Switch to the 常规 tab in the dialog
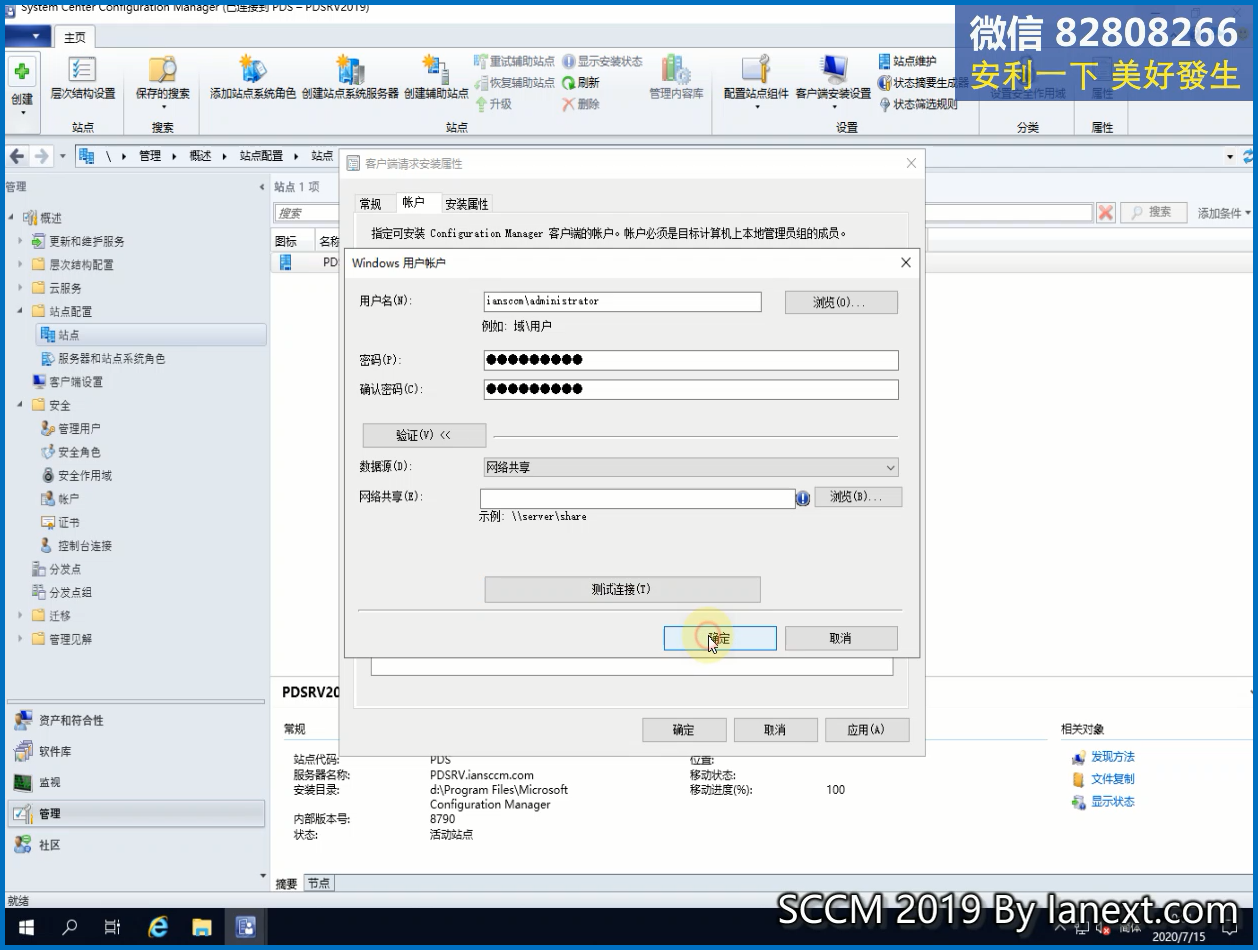This screenshot has width=1258, height=950. (x=370, y=204)
